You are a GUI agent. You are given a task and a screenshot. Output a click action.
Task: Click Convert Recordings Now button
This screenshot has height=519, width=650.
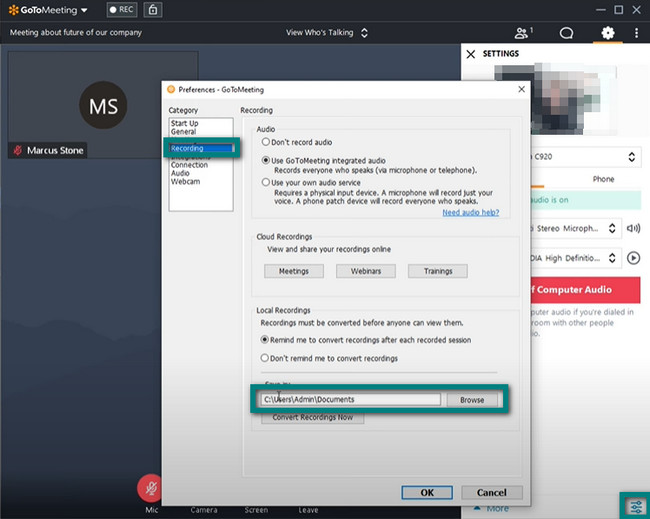[x=313, y=417]
